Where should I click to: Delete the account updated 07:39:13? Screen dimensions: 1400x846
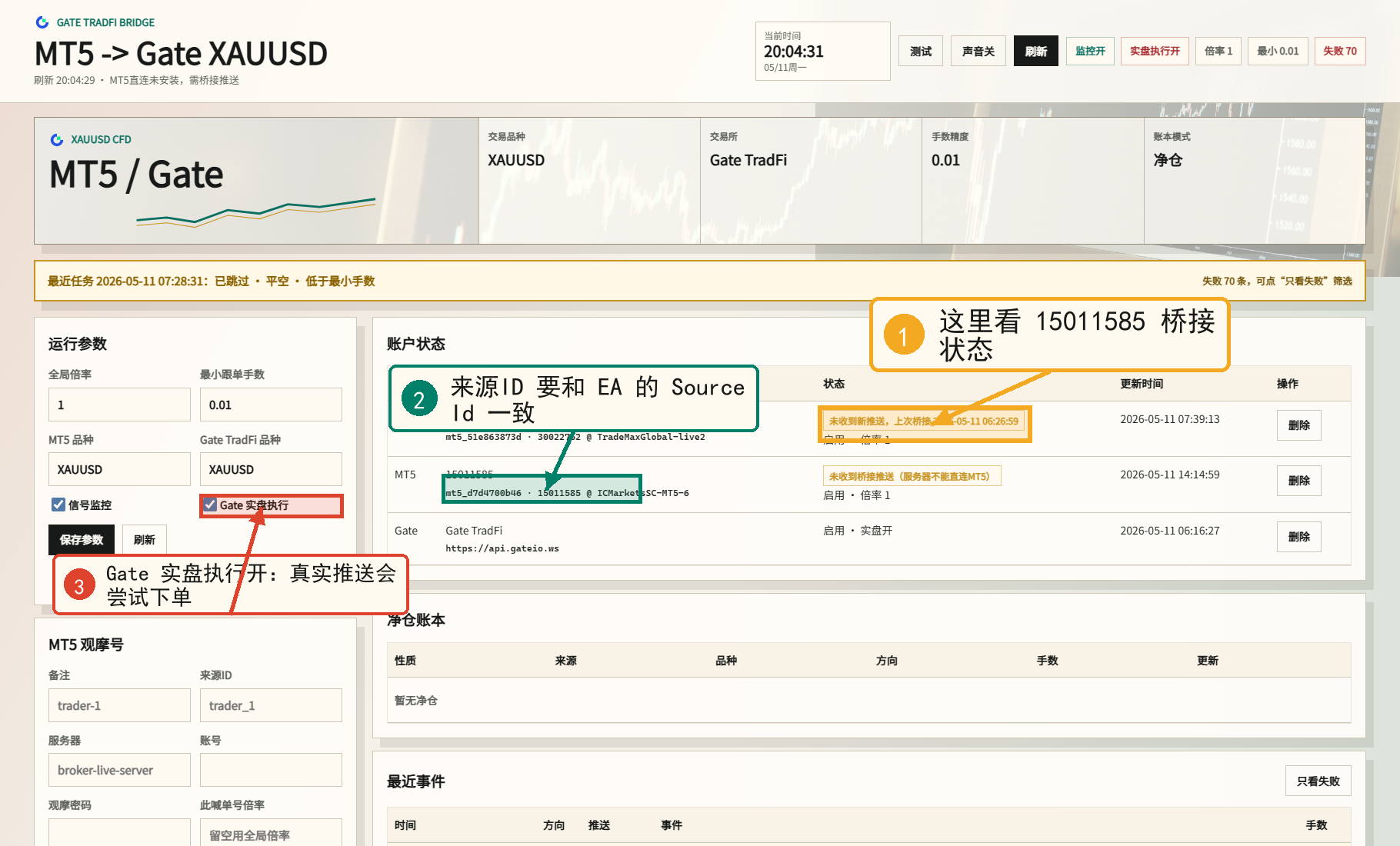(x=1299, y=425)
